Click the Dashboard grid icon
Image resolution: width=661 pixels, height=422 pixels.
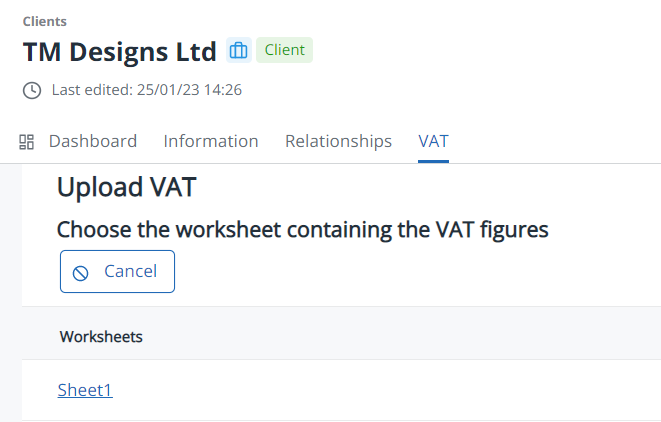pyautogui.click(x=27, y=142)
